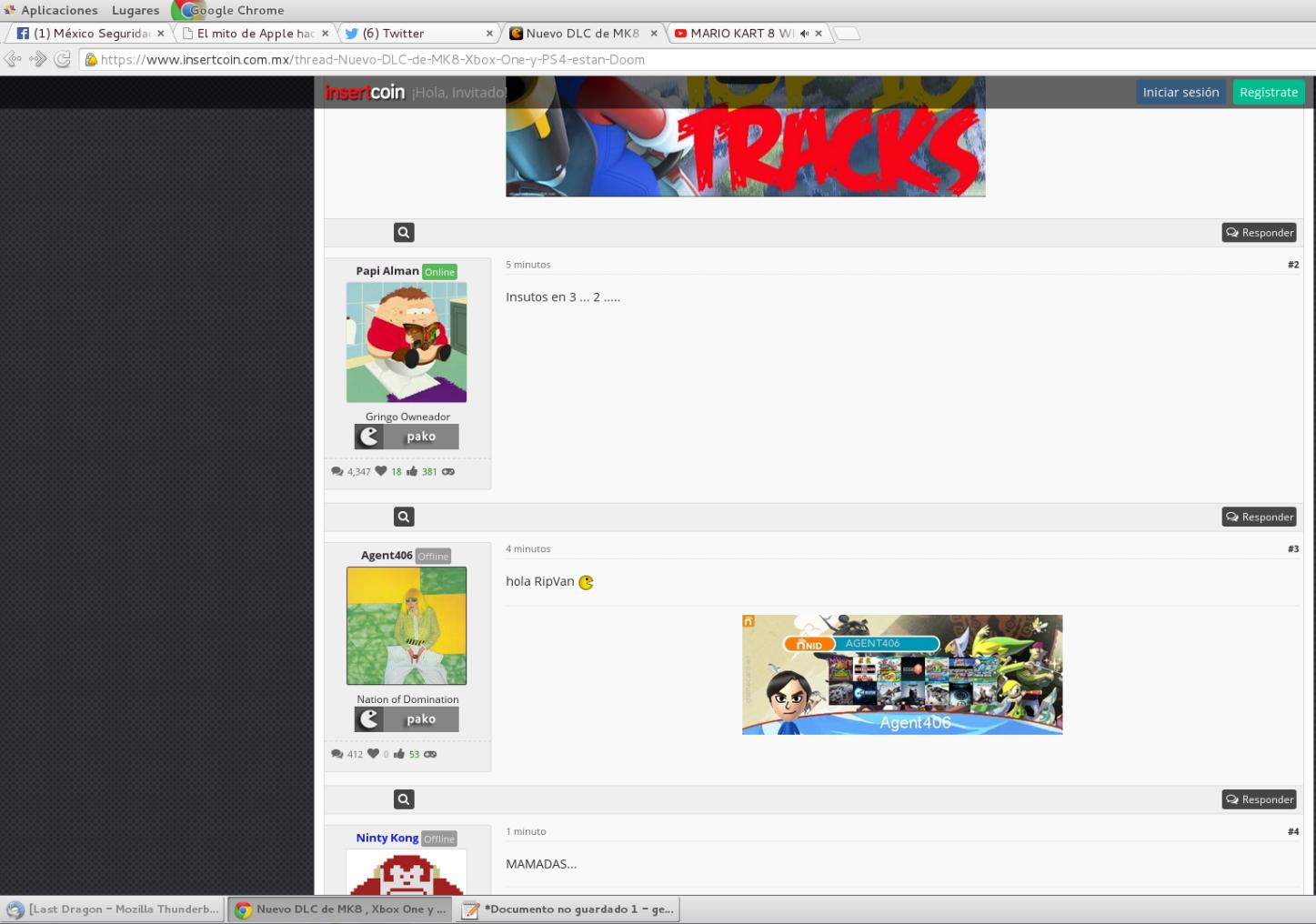This screenshot has width=1316, height=924.
Task: Click the Iniciar sesión button
Action: (x=1180, y=92)
